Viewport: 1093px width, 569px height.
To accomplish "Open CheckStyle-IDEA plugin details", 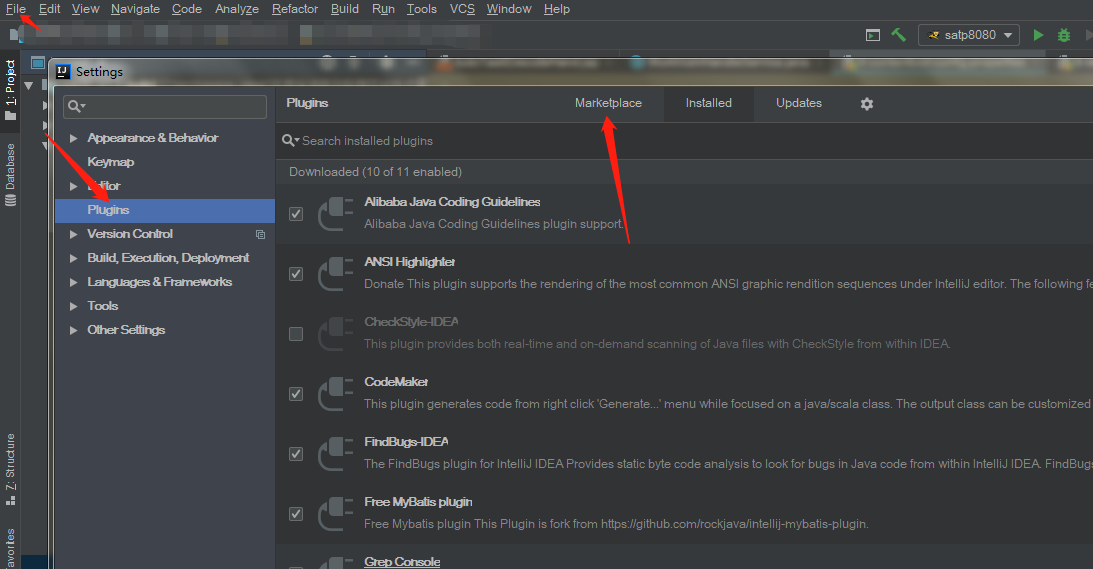I will (411, 322).
